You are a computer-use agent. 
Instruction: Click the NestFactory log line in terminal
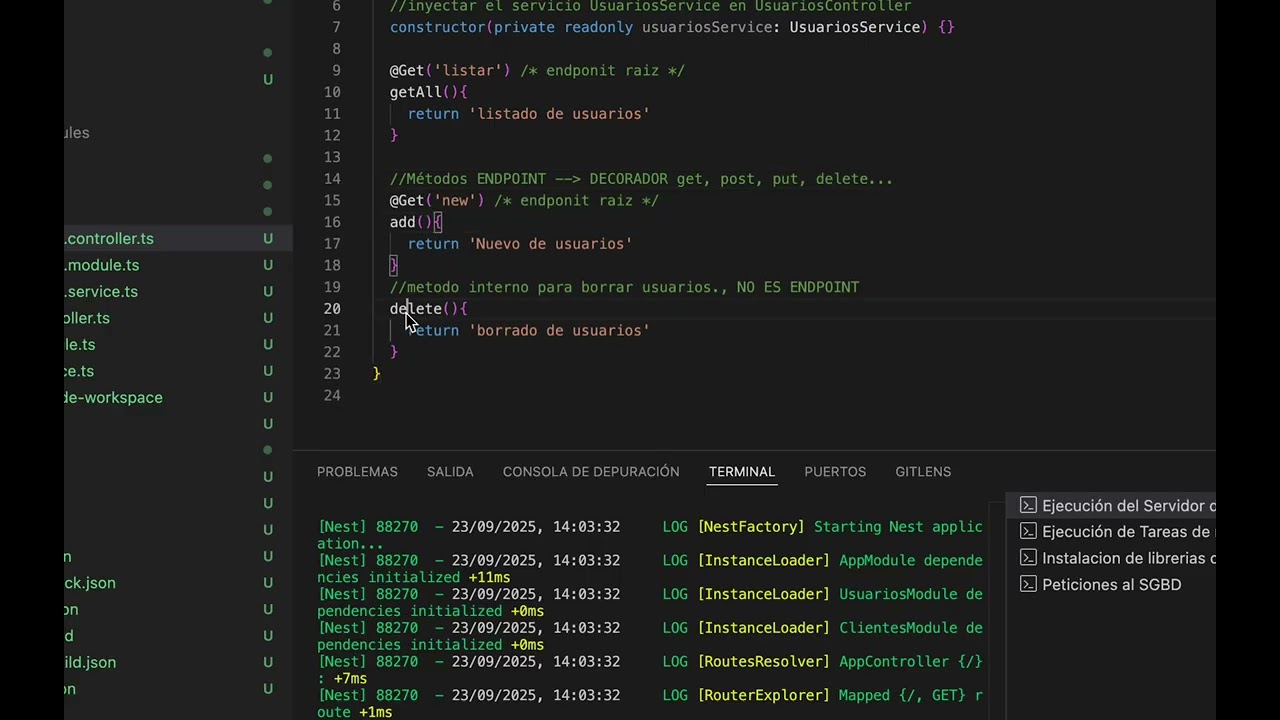click(650, 527)
